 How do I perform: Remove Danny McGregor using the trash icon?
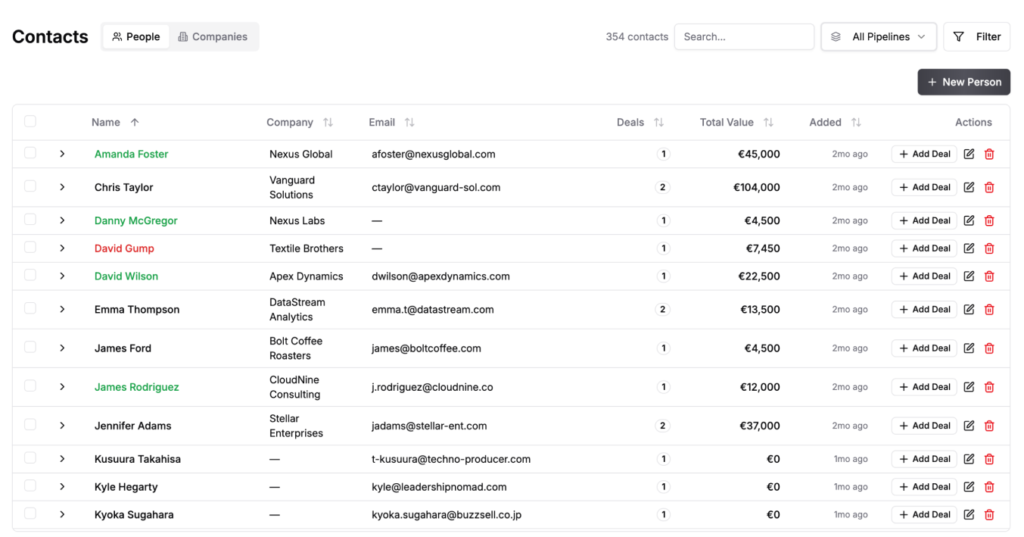tap(989, 221)
